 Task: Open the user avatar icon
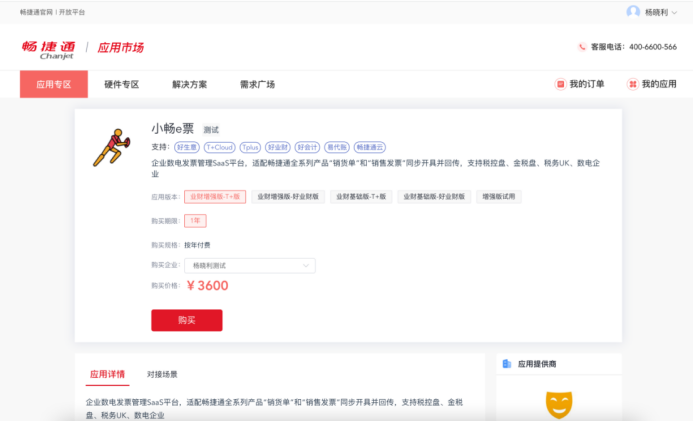(633, 11)
